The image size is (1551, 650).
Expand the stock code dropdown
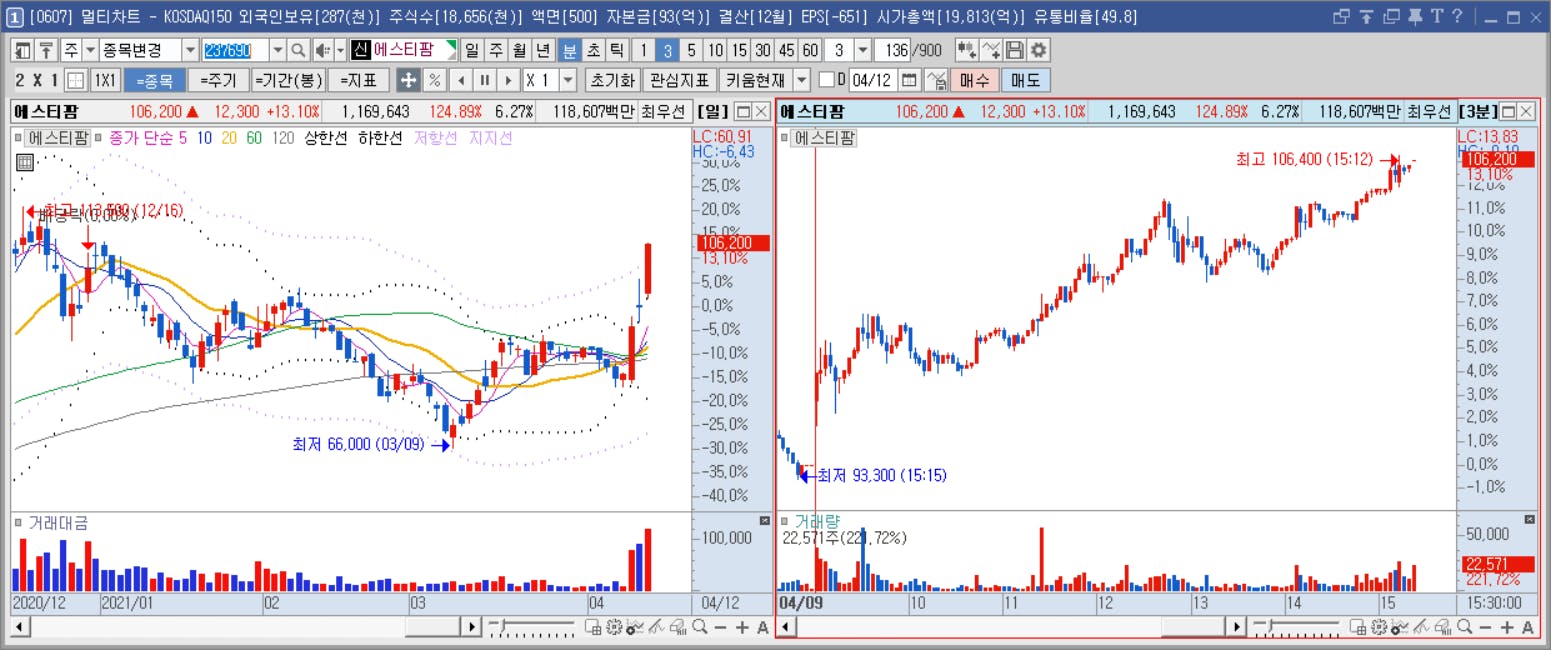(278, 50)
